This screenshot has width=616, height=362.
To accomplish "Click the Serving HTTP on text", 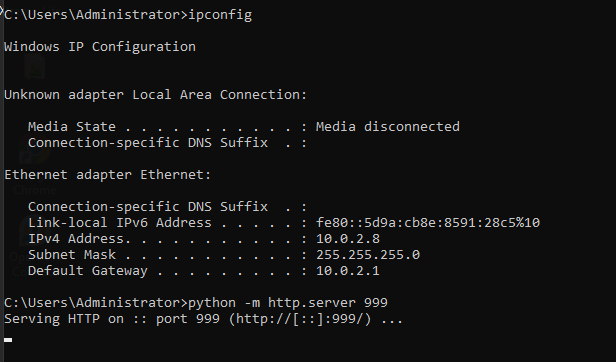I will click(64, 319).
